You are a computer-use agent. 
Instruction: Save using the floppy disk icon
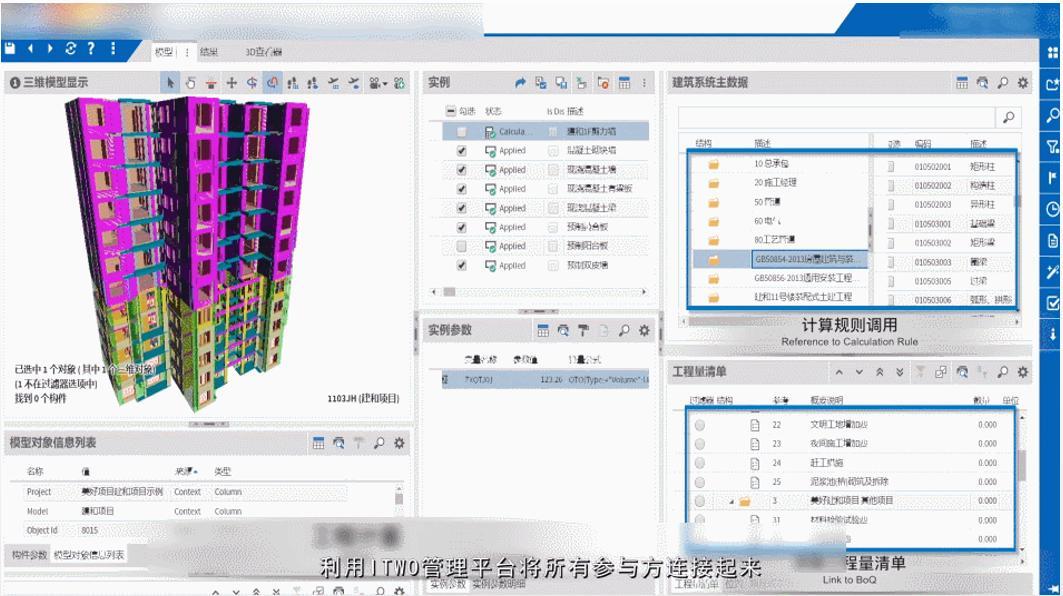pos(10,48)
